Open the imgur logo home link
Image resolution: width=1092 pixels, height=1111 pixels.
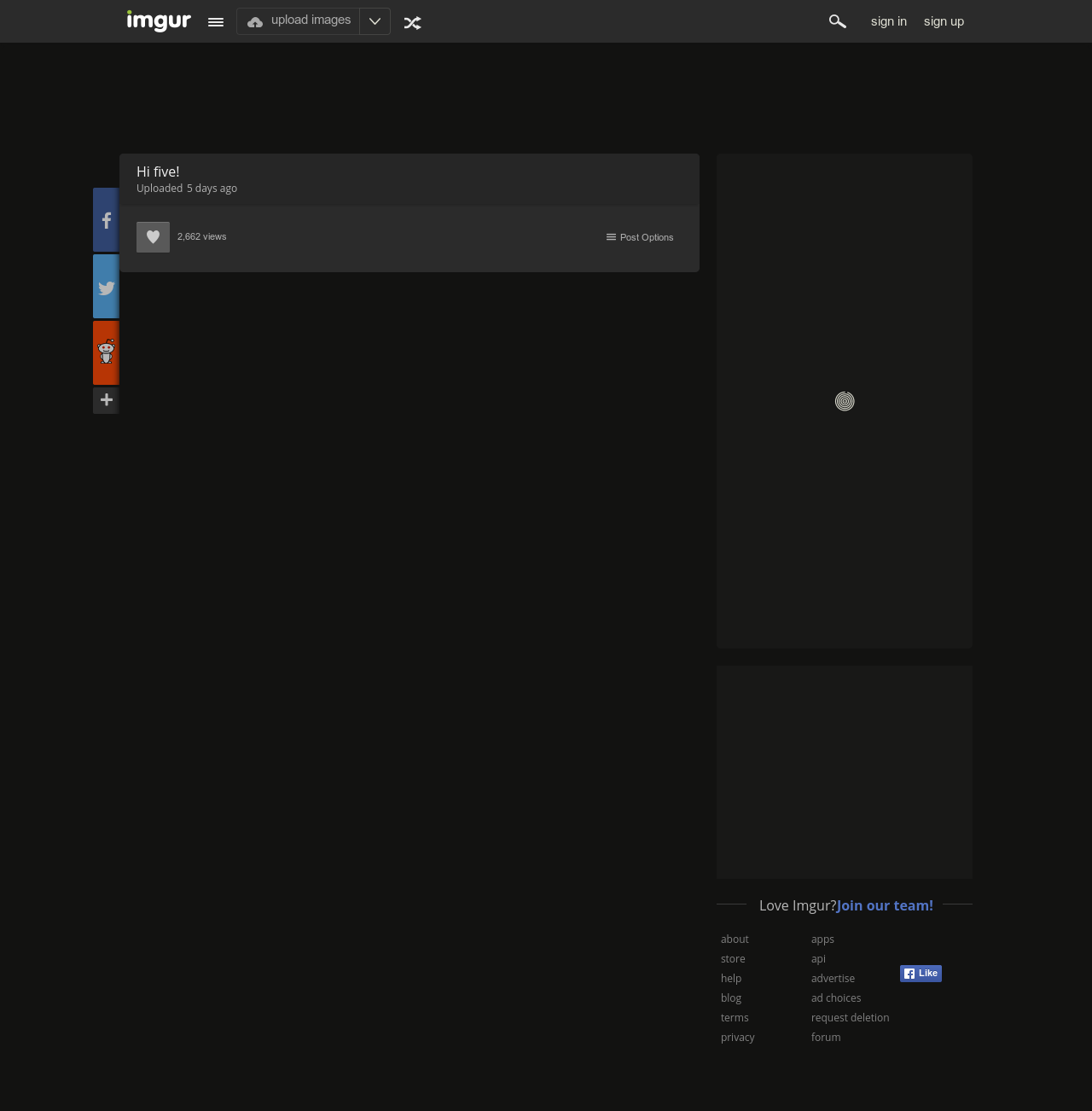point(159,20)
